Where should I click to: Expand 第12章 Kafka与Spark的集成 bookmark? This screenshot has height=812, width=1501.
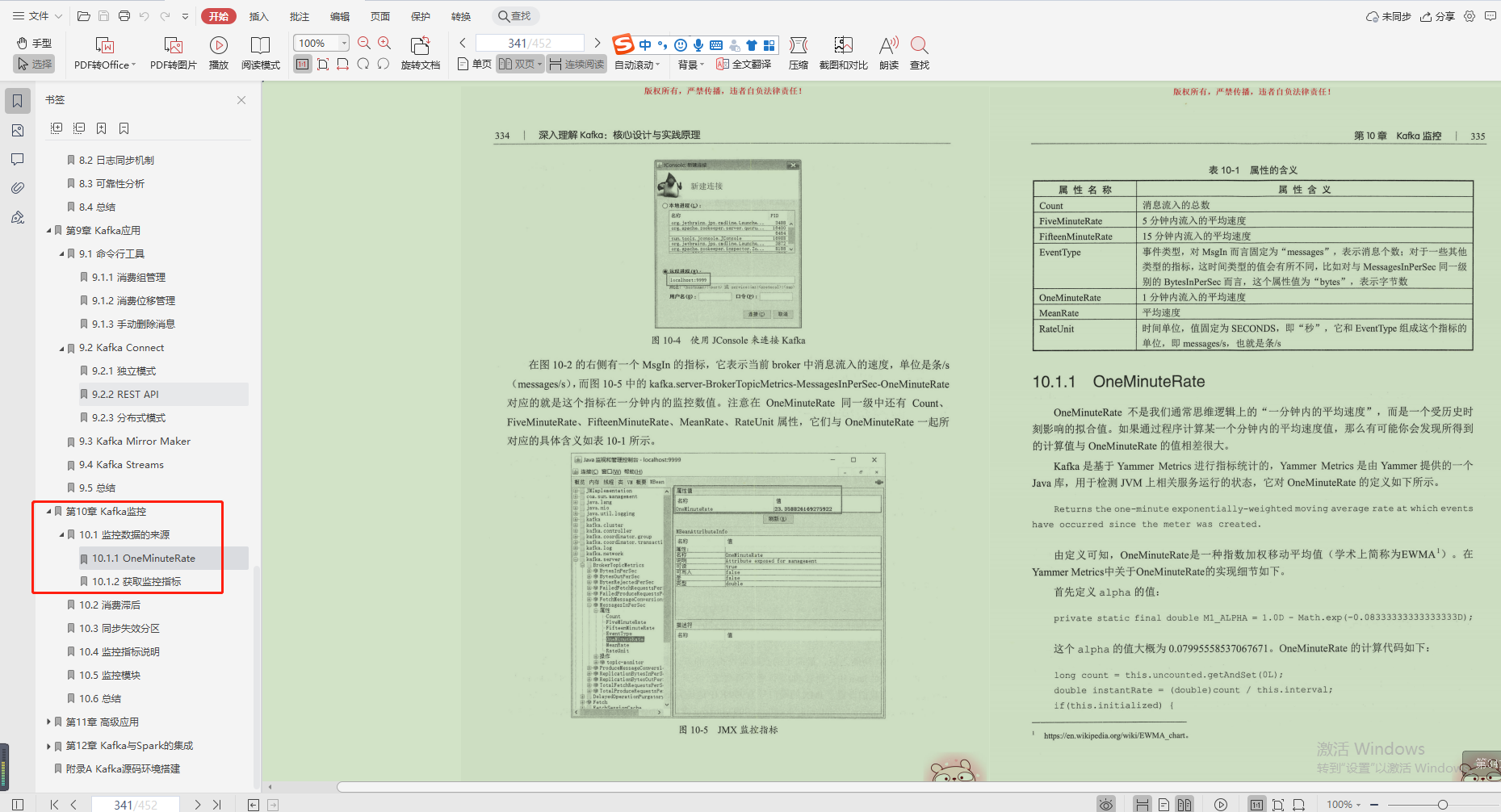tap(48, 746)
